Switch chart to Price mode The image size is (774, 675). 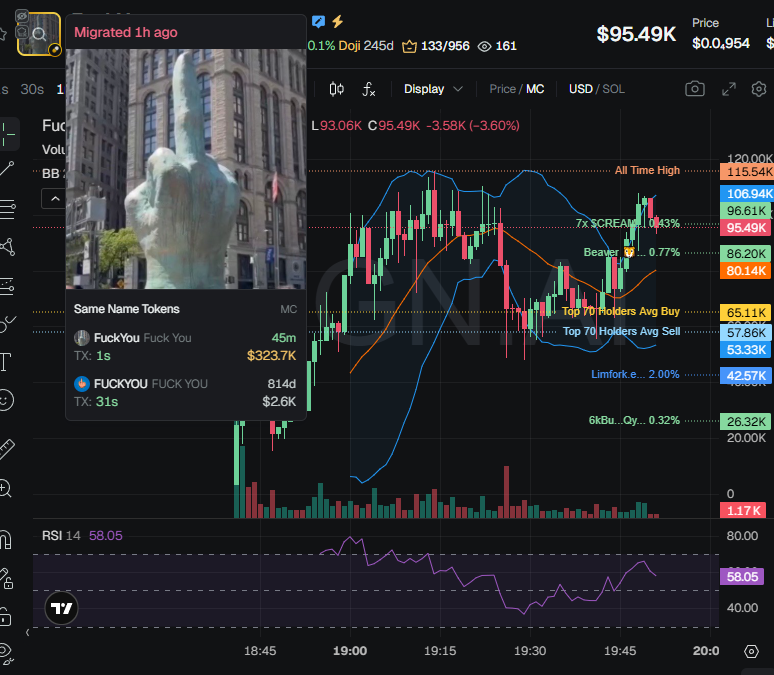coord(502,89)
